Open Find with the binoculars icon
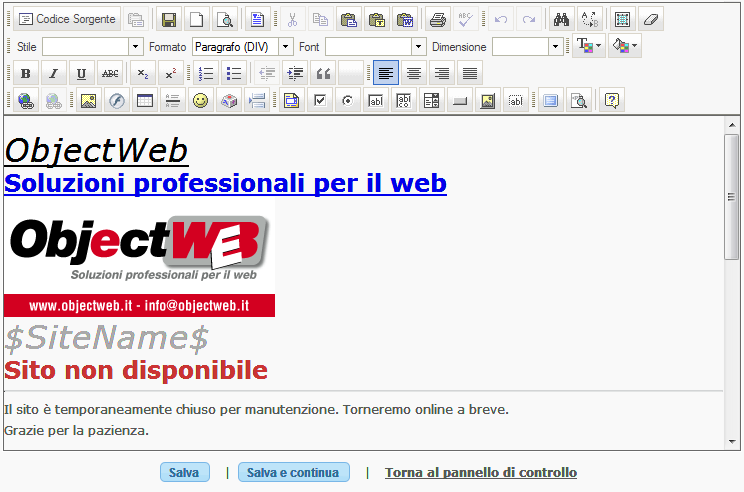The height and width of the screenshot is (492, 744). click(562, 19)
